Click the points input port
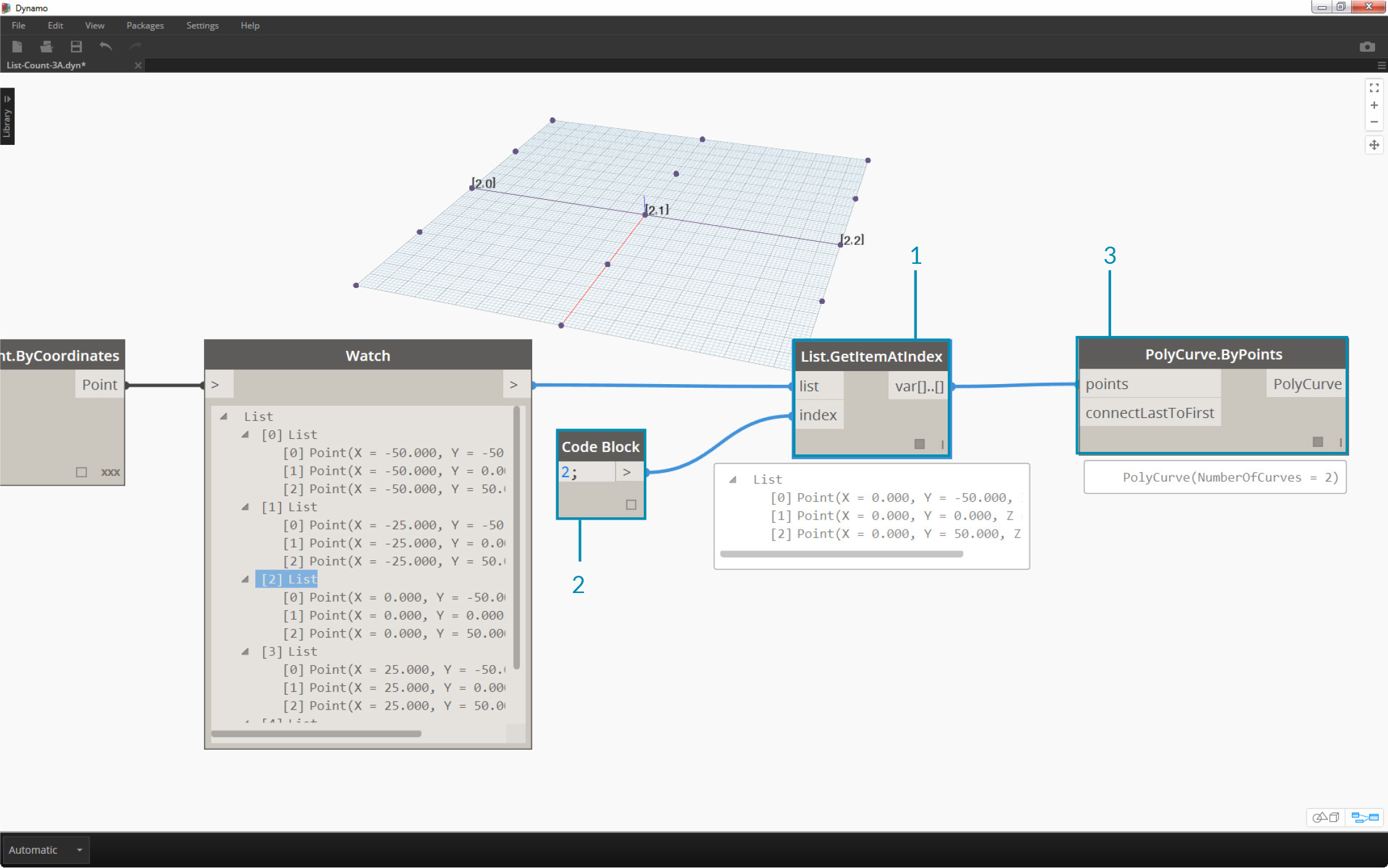This screenshot has height=868, width=1388. [1150, 384]
